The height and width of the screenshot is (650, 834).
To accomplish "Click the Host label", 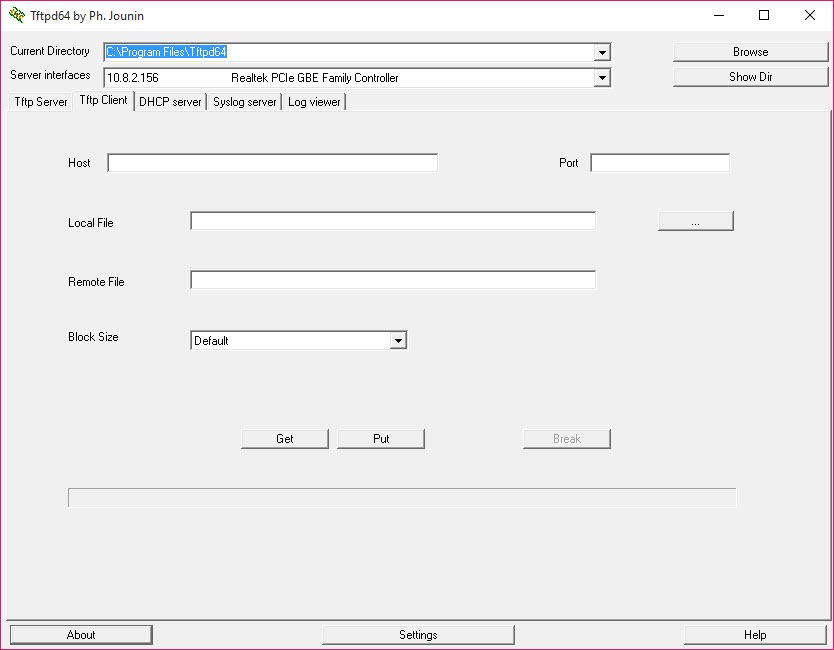I will tap(79, 163).
